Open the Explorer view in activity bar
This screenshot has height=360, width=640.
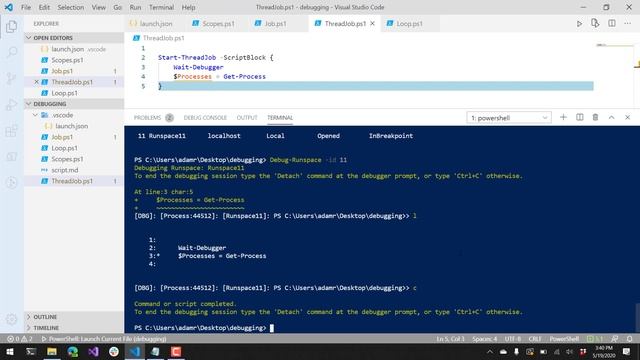click(11, 27)
